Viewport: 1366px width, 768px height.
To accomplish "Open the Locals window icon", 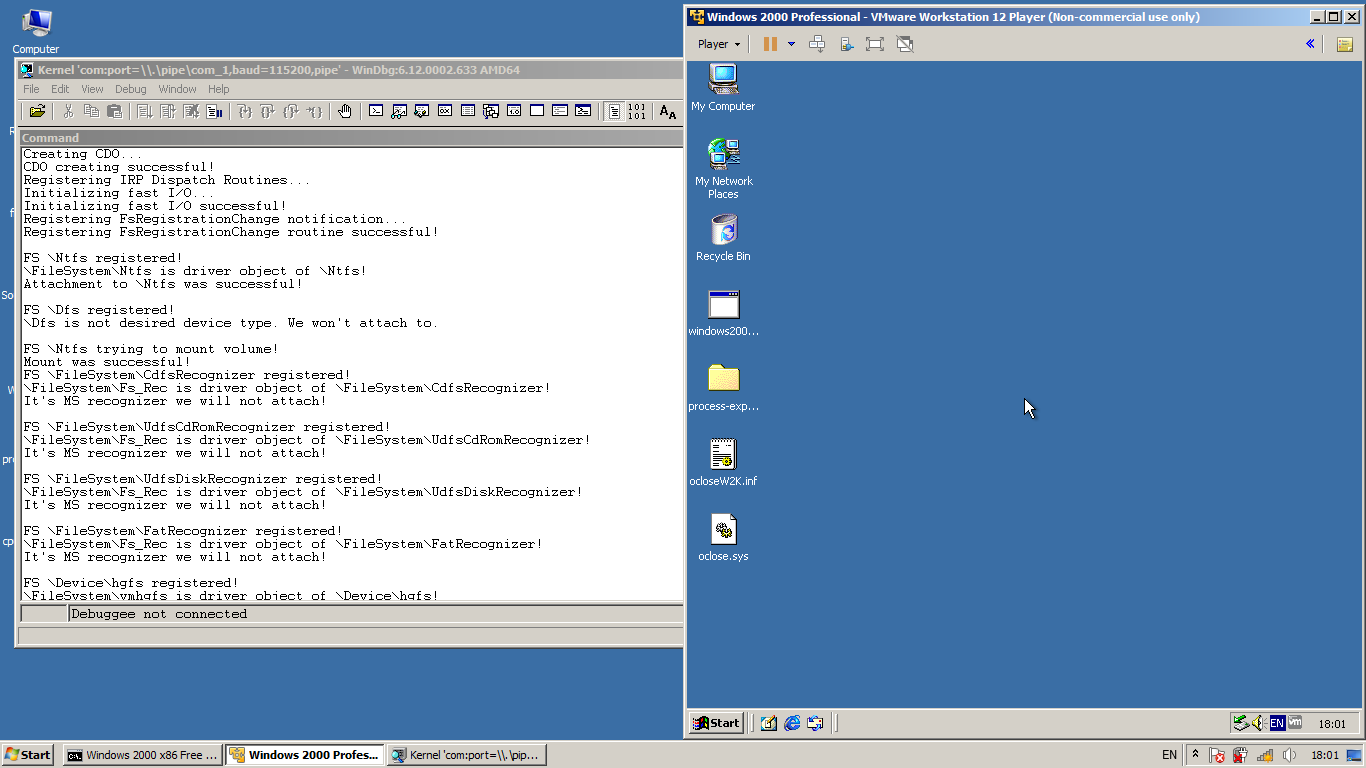I will tap(422, 111).
